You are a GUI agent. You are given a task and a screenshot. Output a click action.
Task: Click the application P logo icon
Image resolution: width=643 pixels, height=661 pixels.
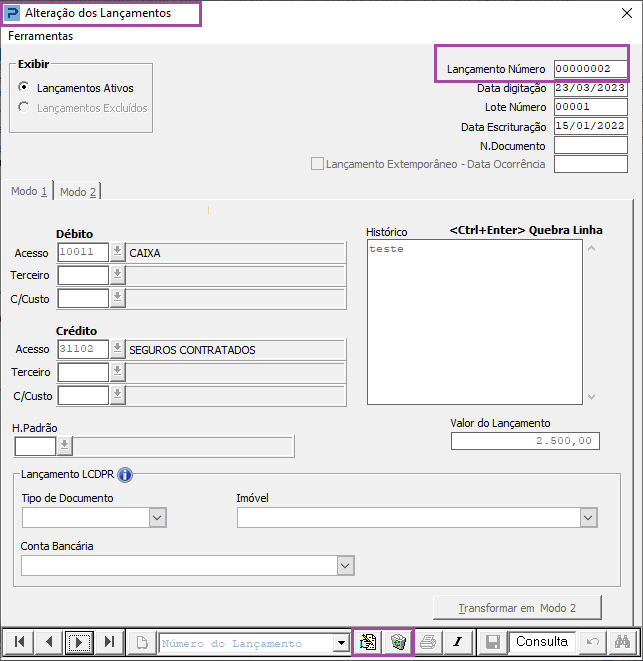tap(11, 13)
